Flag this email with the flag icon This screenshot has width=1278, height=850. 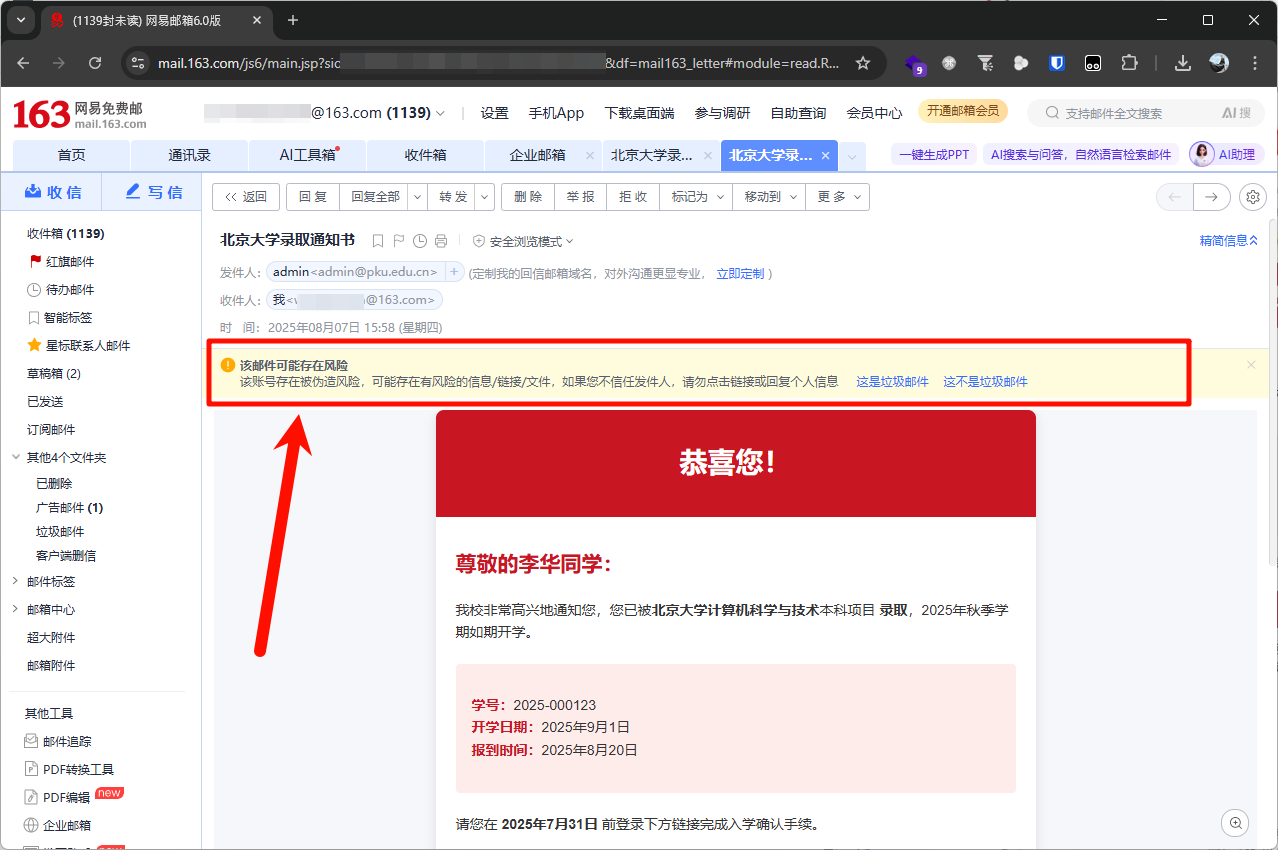point(398,241)
